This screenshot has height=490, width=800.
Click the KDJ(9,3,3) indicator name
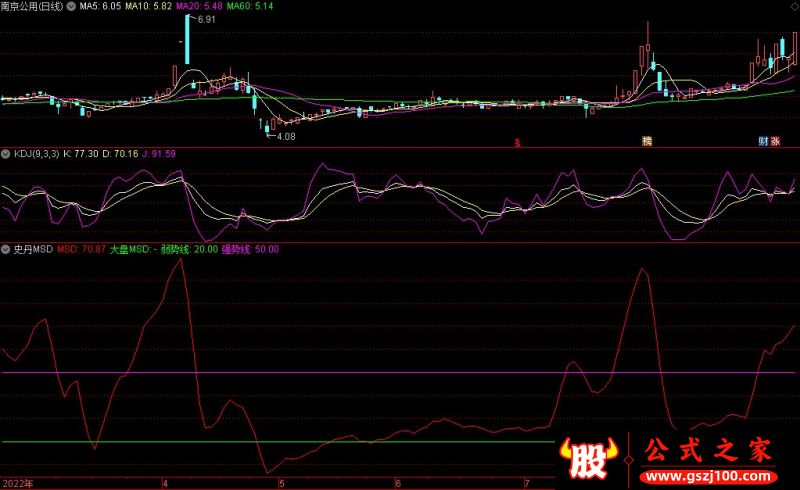tap(35, 154)
